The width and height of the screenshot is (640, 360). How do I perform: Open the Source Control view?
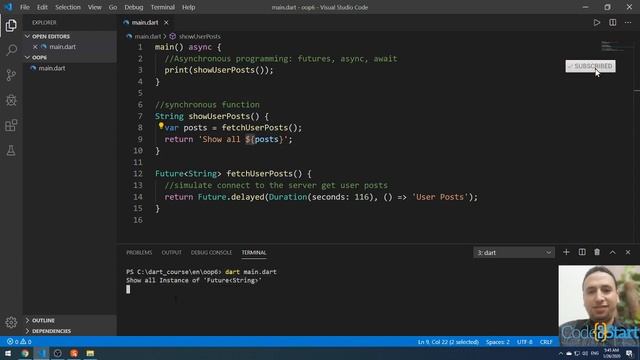coord(11,75)
